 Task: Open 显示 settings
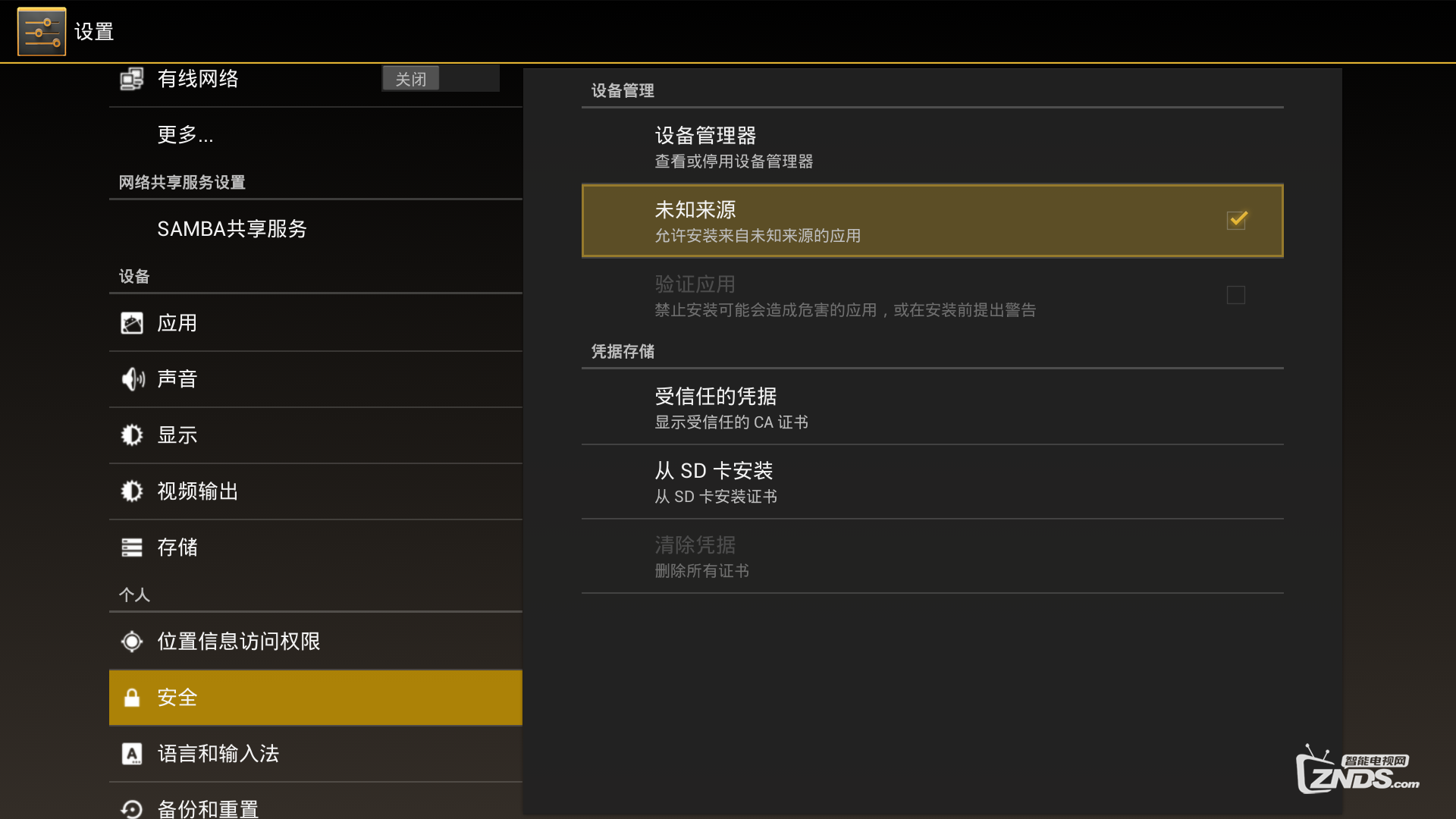315,435
